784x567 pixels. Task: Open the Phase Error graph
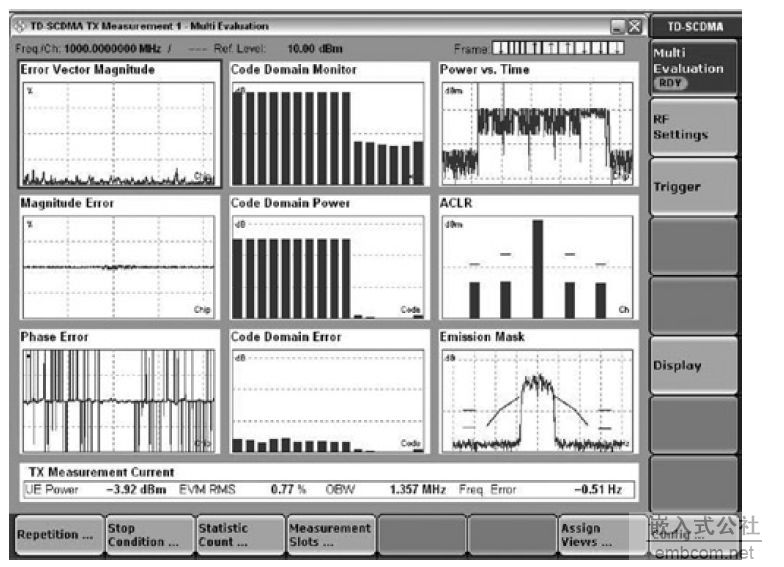(x=120, y=392)
